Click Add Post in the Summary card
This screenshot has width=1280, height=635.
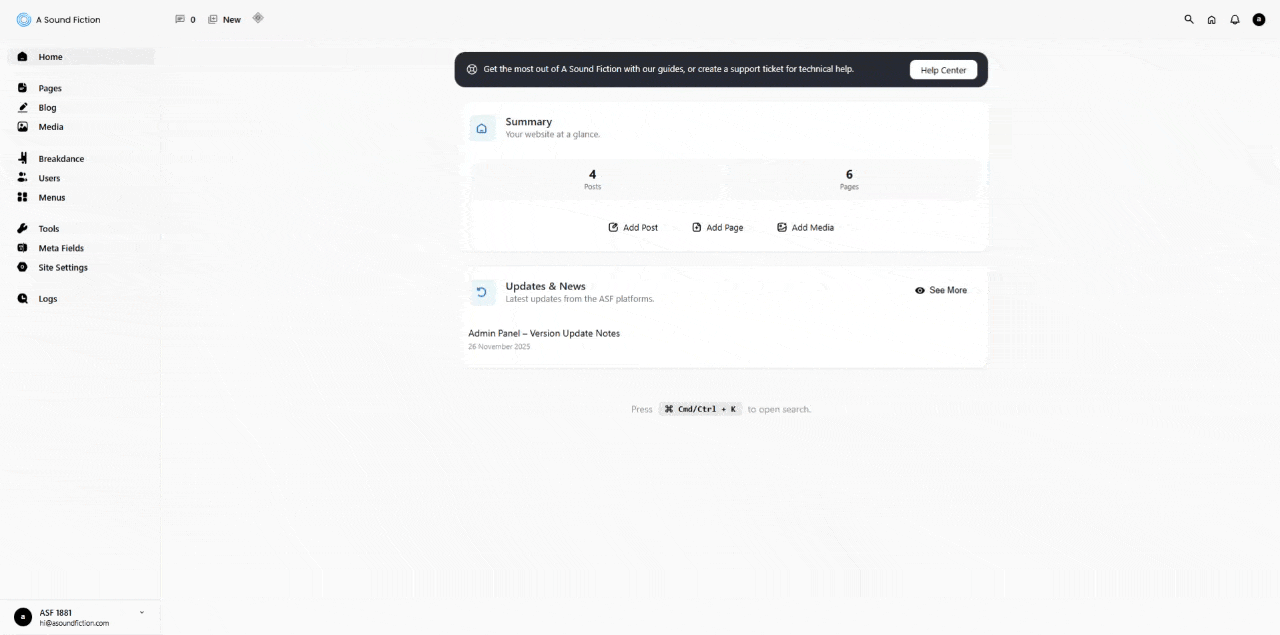coord(633,227)
